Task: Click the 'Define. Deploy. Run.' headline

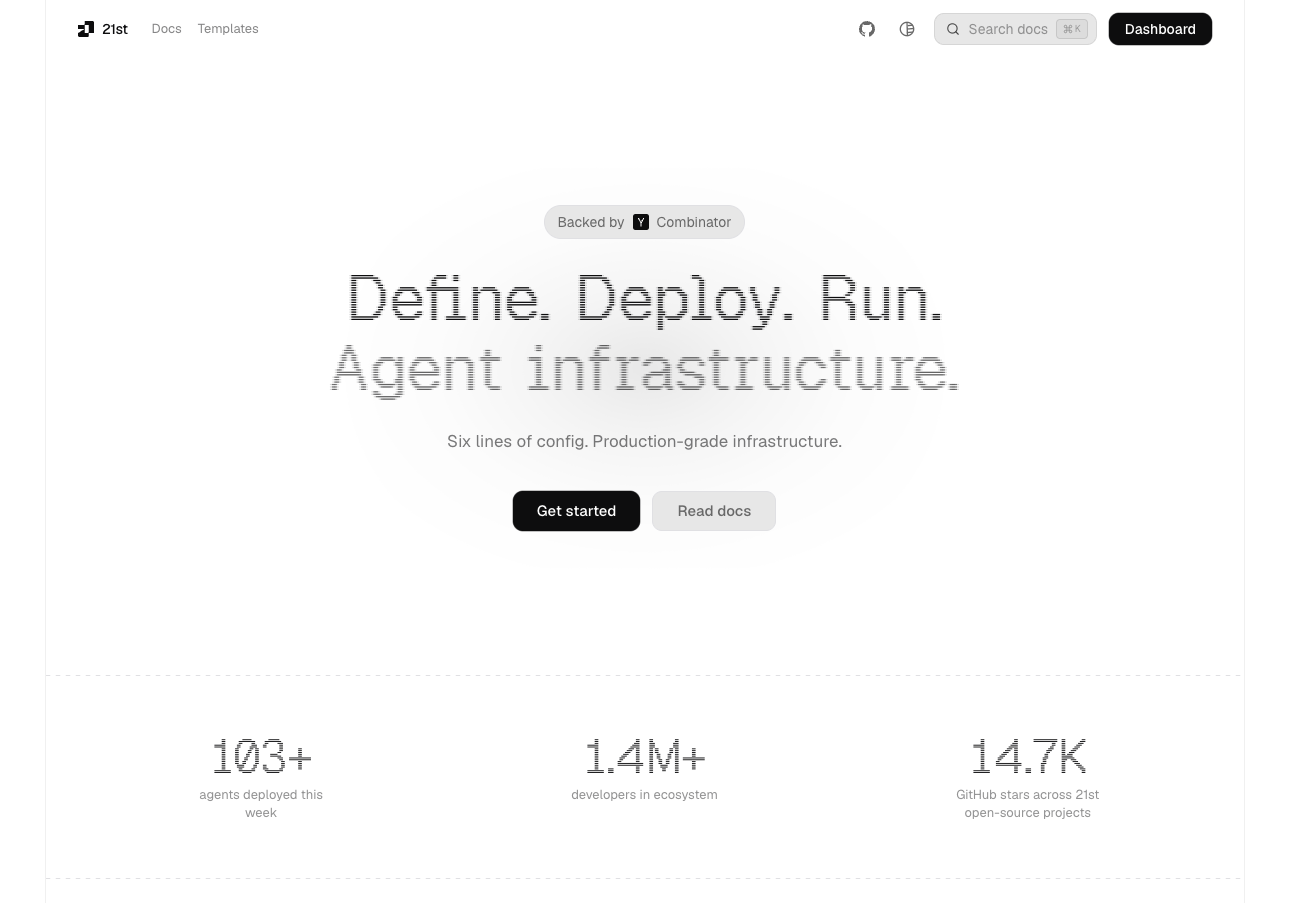Action: tap(645, 298)
